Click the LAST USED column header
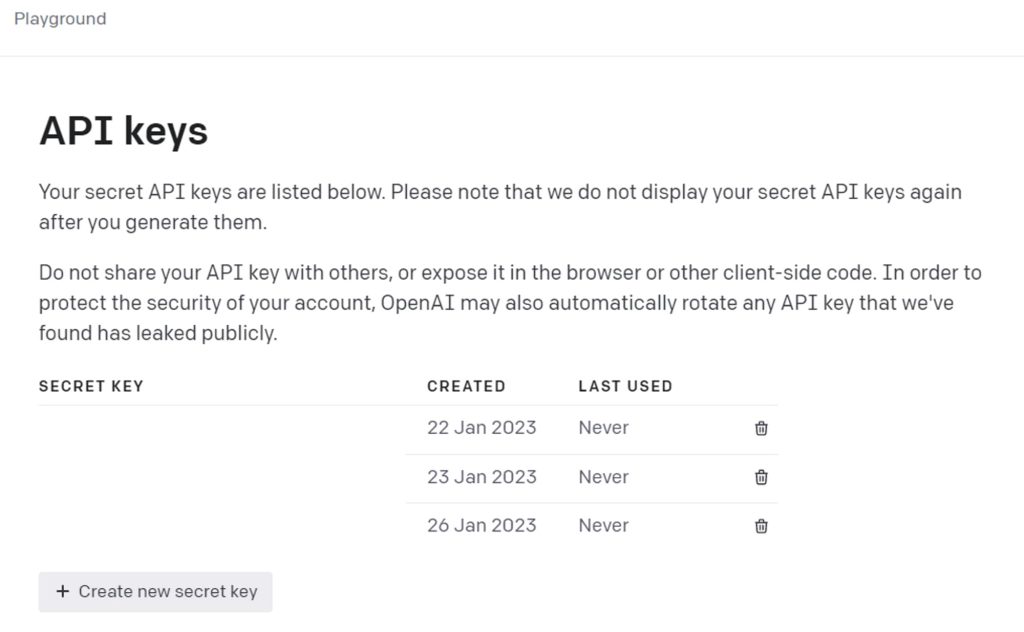The image size is (1024, 632). coord(625,386)
